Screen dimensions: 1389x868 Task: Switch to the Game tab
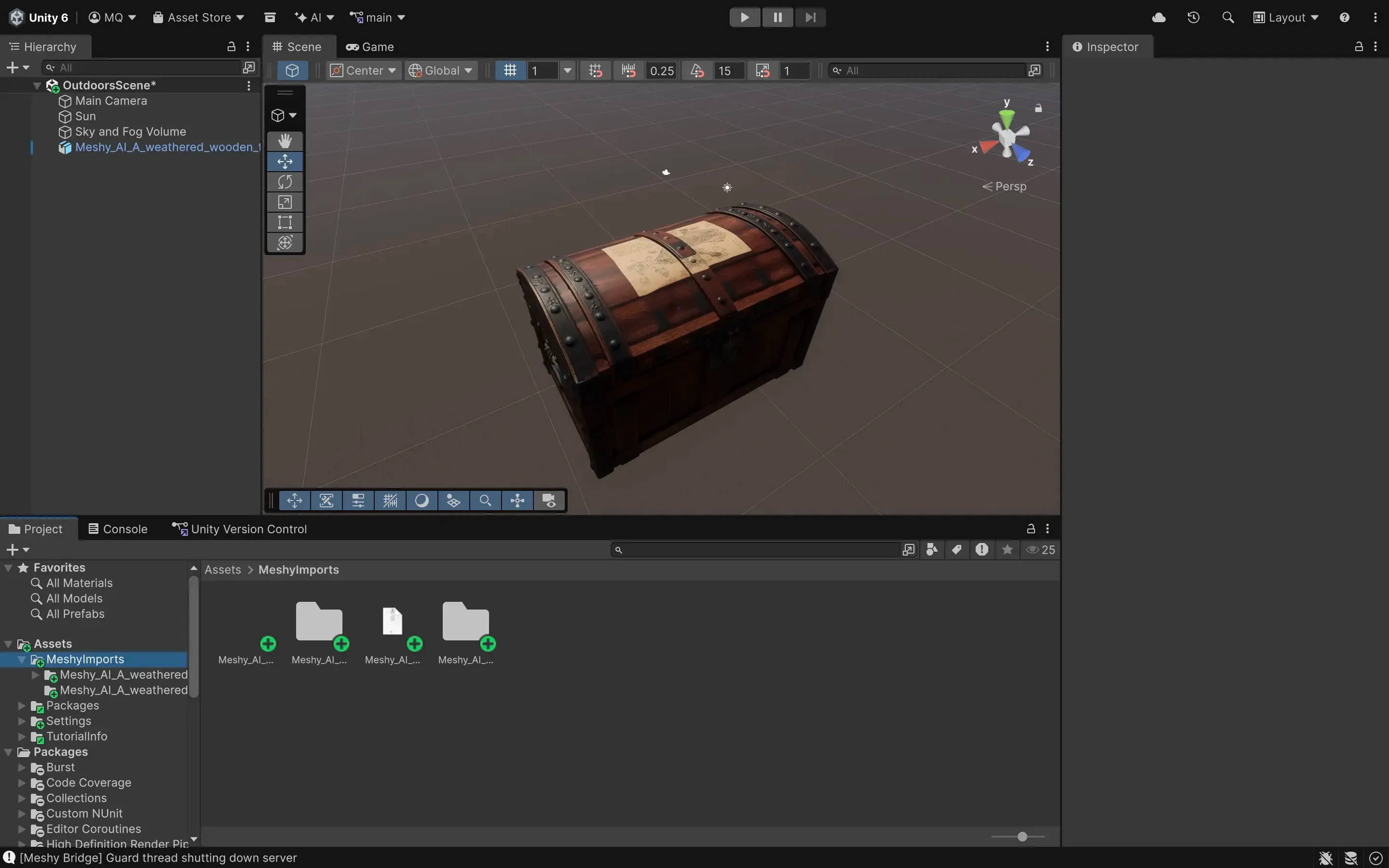pyautogui.click(x=369, y=46)
